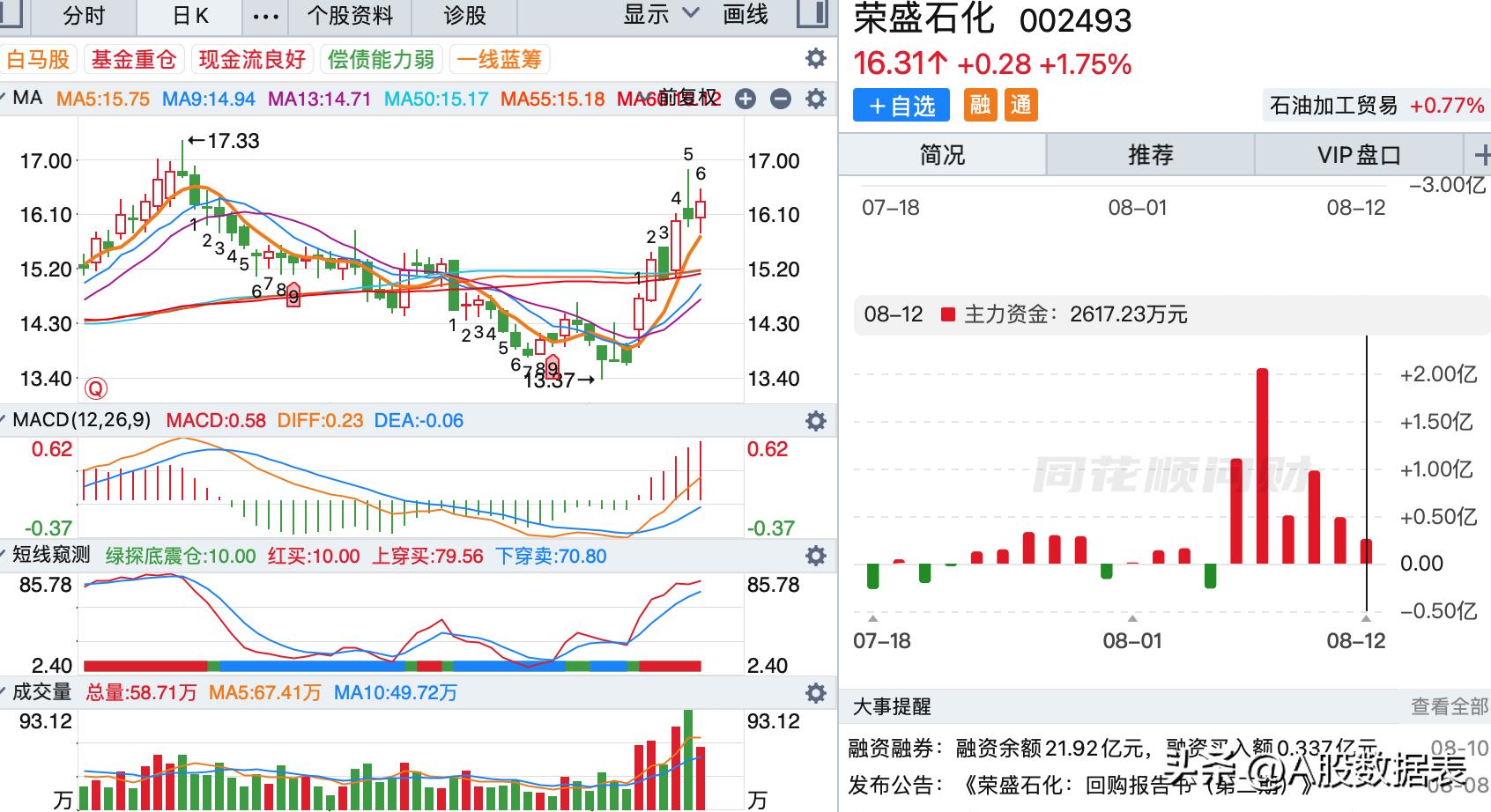Select the 日K daily candlestick tab
The image size is (1491, 812).
[190, 16]
